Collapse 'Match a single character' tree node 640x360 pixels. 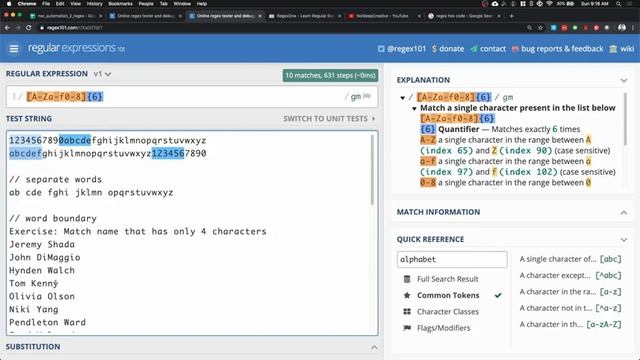pyautogui.click(x=414, y=108)
